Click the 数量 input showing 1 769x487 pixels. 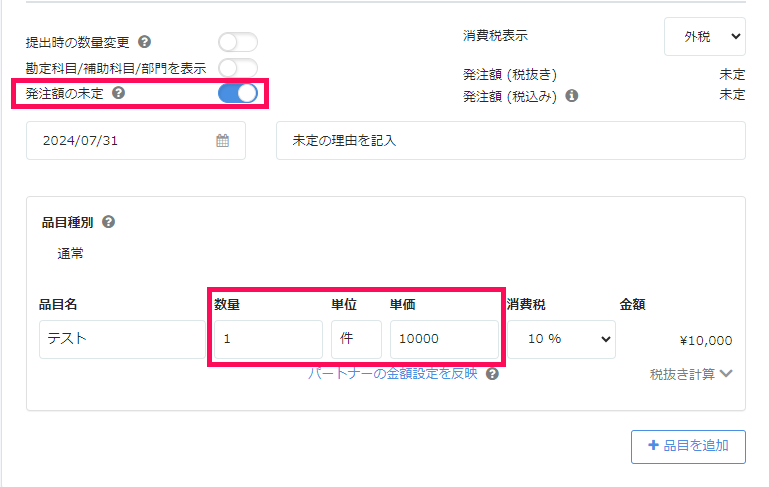click(x=268, y=339)
